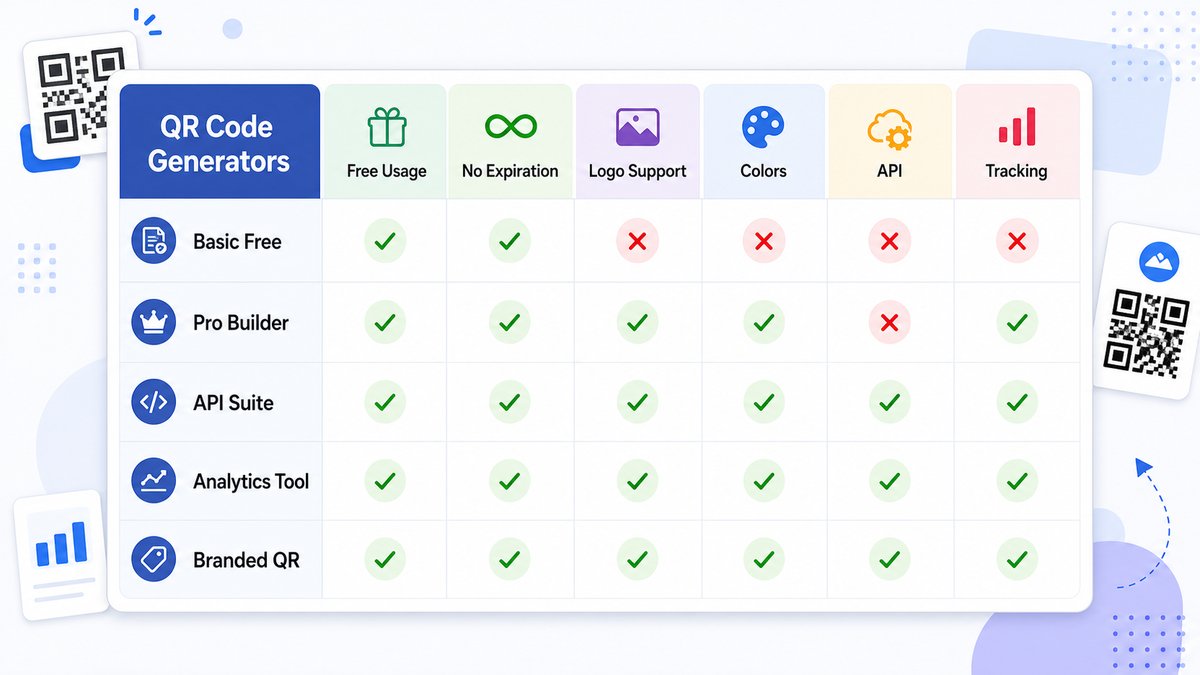Click the Logo Support column label
Screen dimensions: 1200x675
(x=637, y=171)
